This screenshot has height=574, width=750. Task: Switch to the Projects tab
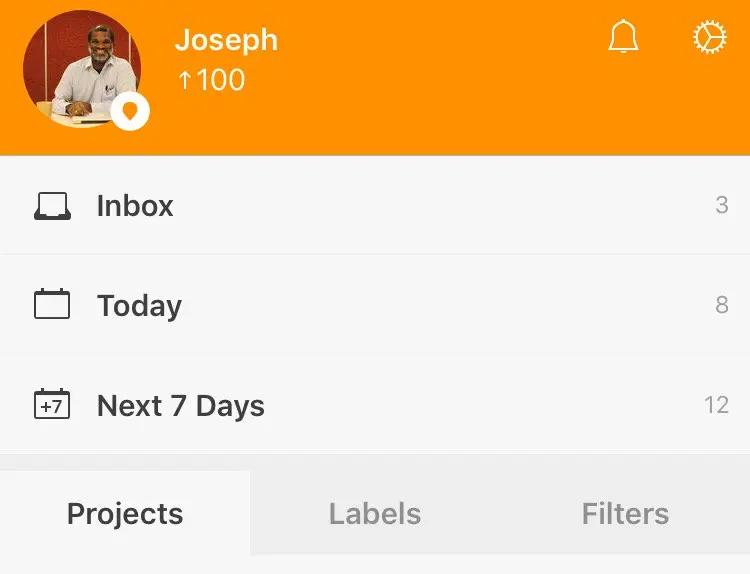125,514
